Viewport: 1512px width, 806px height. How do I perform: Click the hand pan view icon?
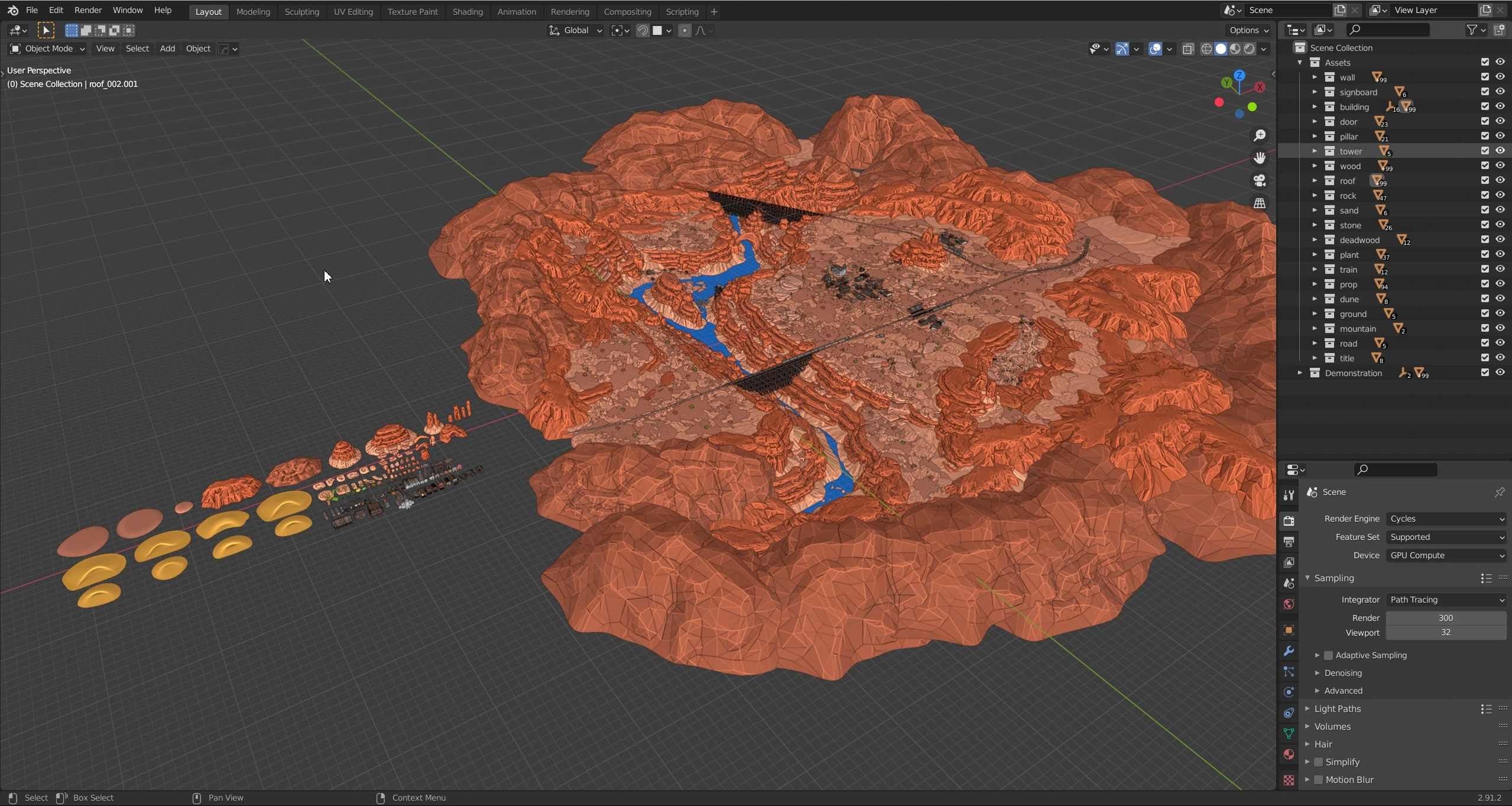point(1260,158)
